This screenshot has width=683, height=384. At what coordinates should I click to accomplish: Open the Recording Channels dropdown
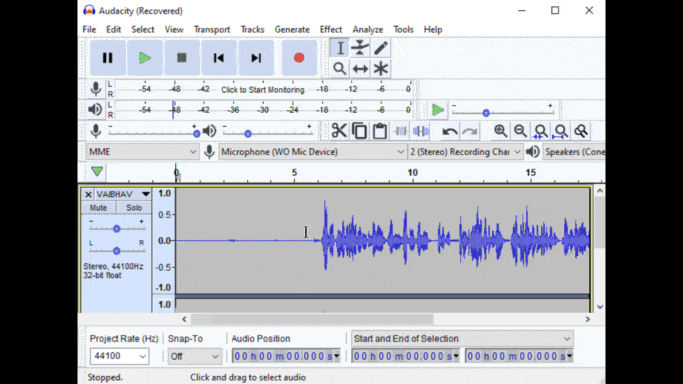click(x=465, y=152)
